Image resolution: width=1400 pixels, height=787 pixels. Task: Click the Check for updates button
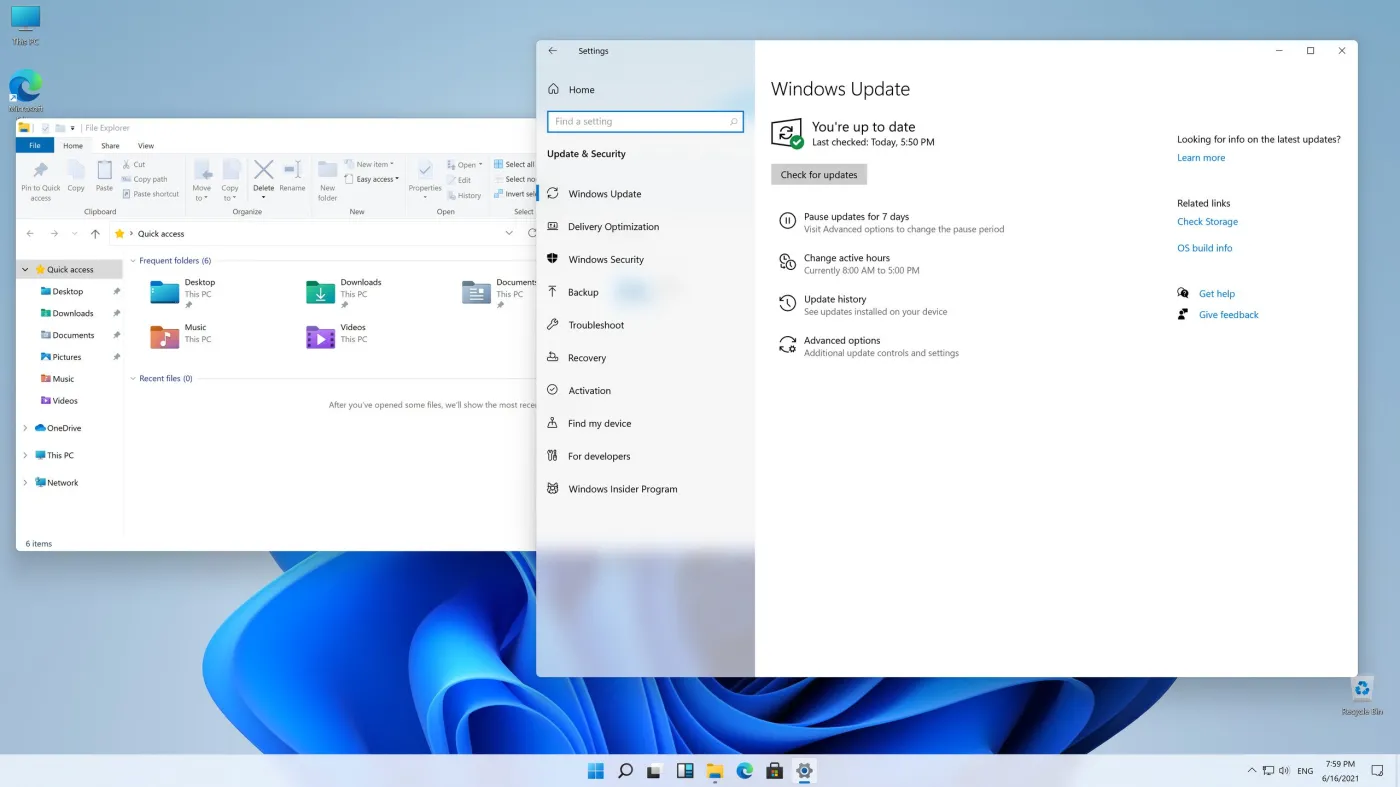click(819, 175)
